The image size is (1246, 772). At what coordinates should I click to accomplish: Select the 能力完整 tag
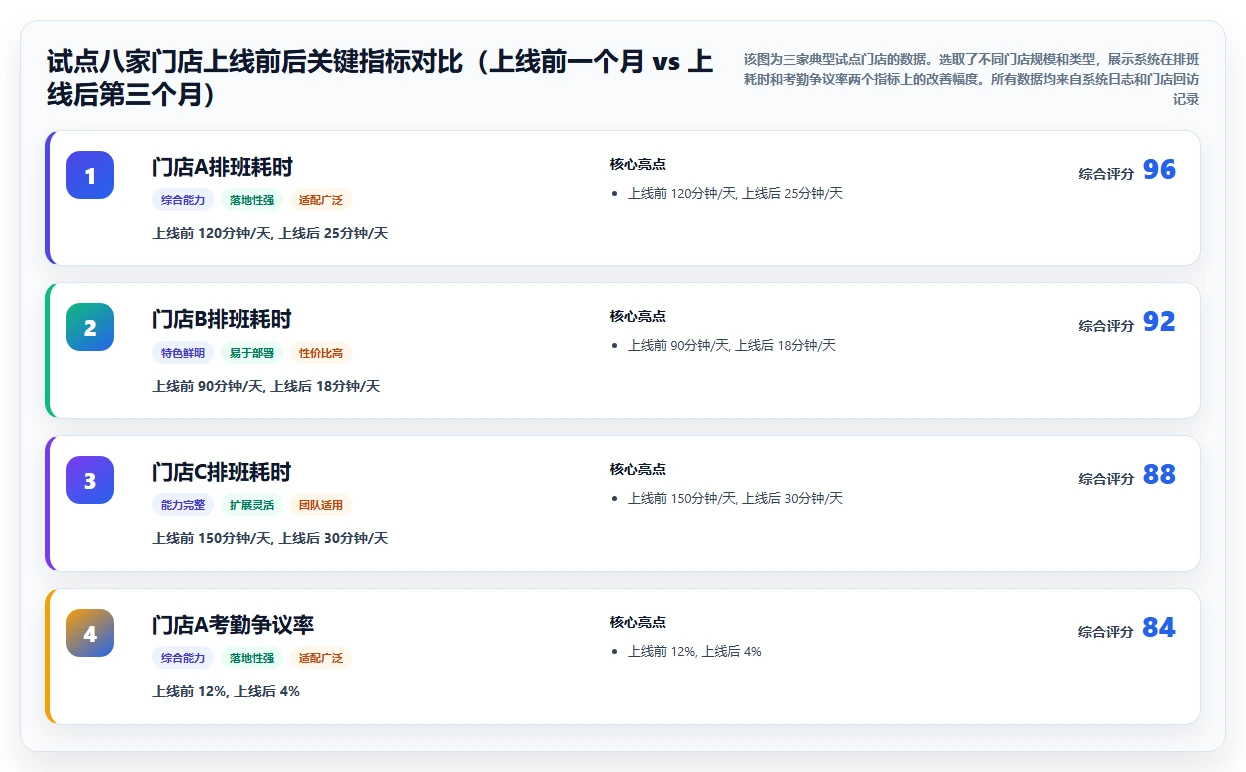(x=183, y=505)
